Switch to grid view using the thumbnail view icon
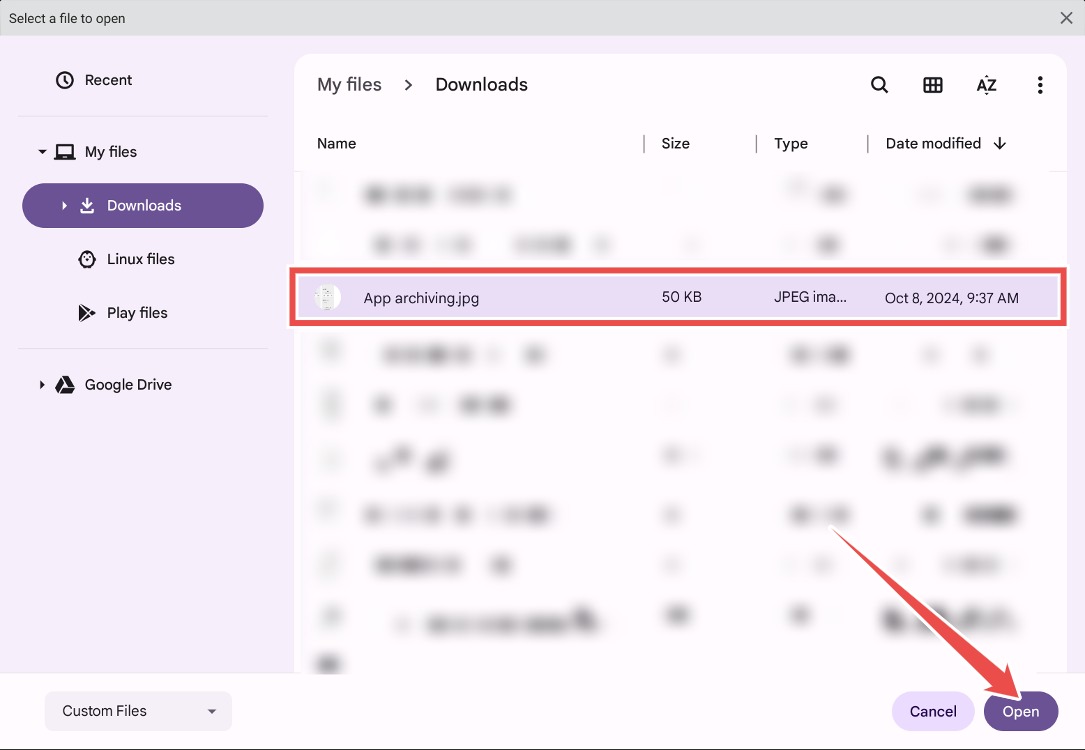 tap(933, 85)
